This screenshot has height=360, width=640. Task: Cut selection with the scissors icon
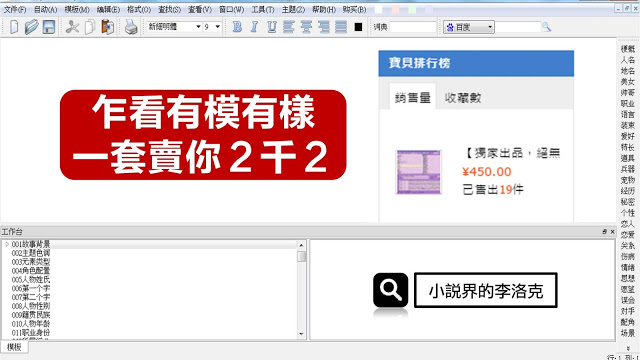[72, 27]
